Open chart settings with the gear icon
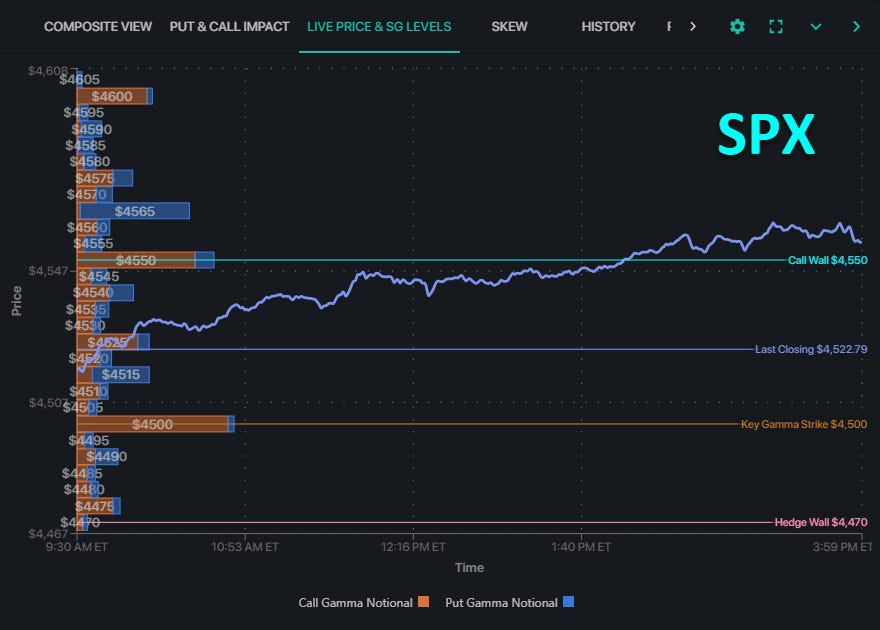The height and width of the screenshot is (630, 880). point(737,27)
